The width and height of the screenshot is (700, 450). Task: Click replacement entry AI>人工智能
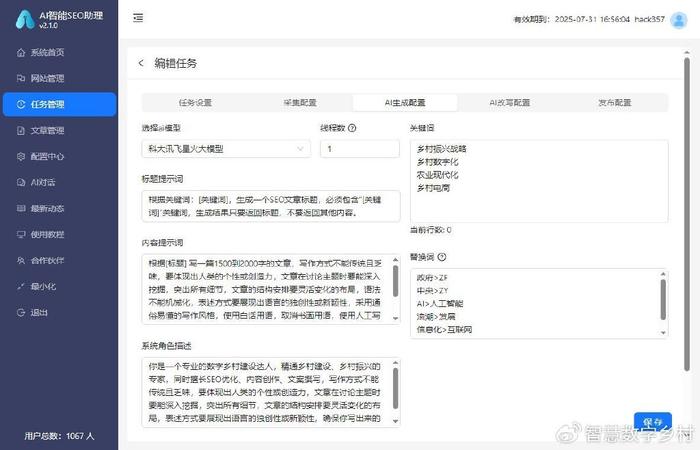[440, 304]
